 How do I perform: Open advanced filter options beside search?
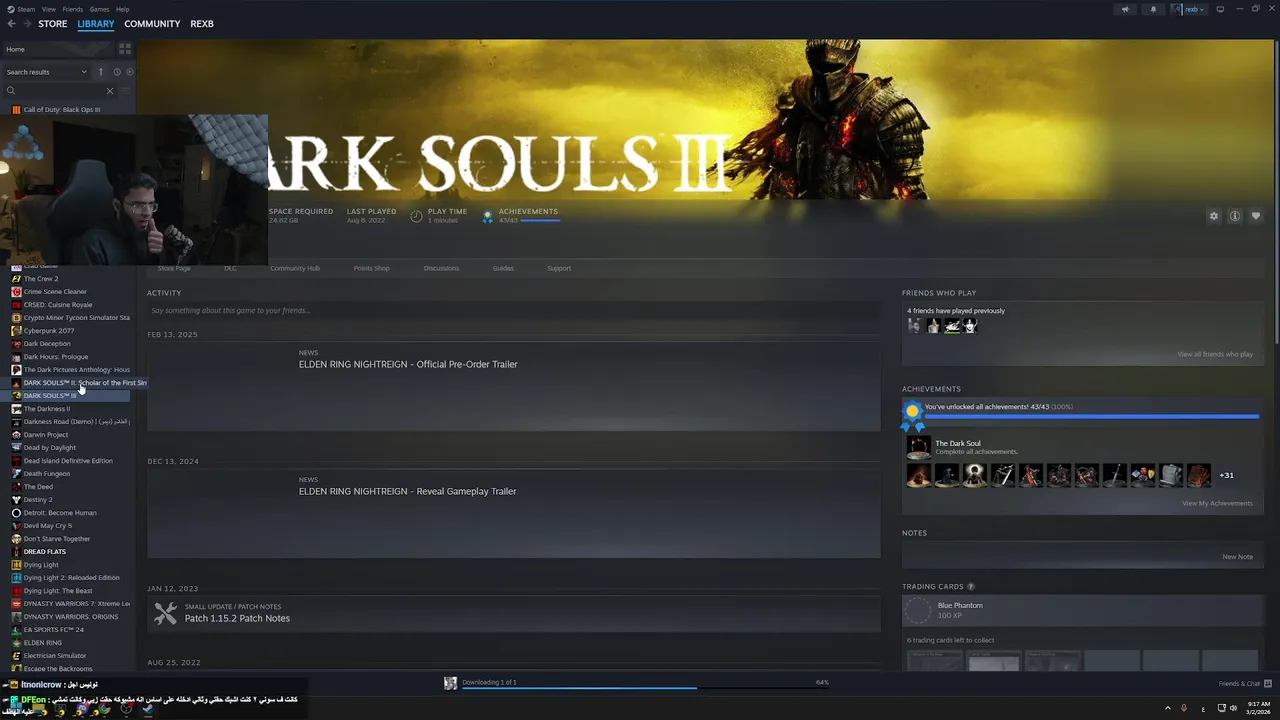pos(126,91)
